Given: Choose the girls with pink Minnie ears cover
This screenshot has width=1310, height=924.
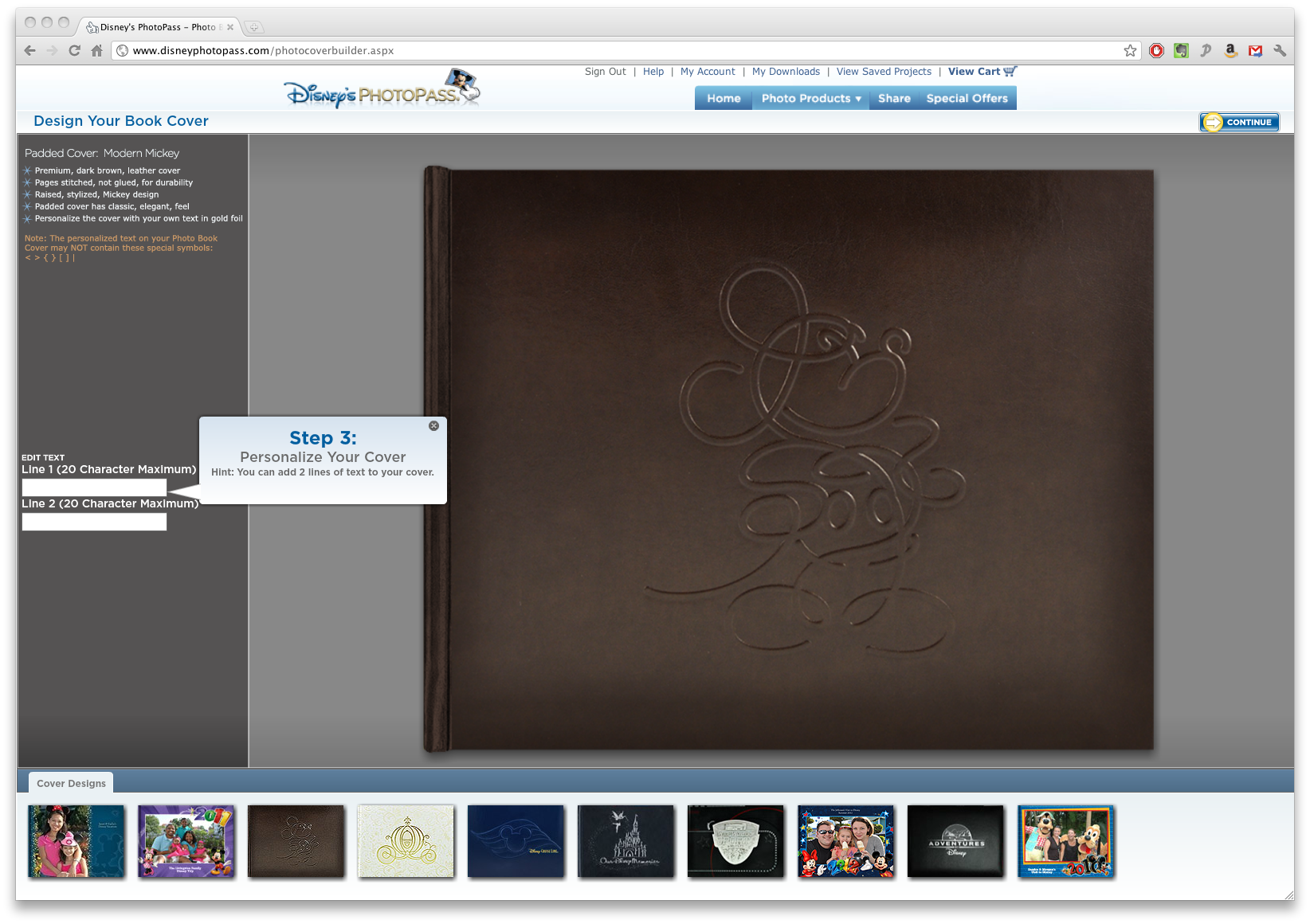Looking at the screenshot, I should [76, 841].
